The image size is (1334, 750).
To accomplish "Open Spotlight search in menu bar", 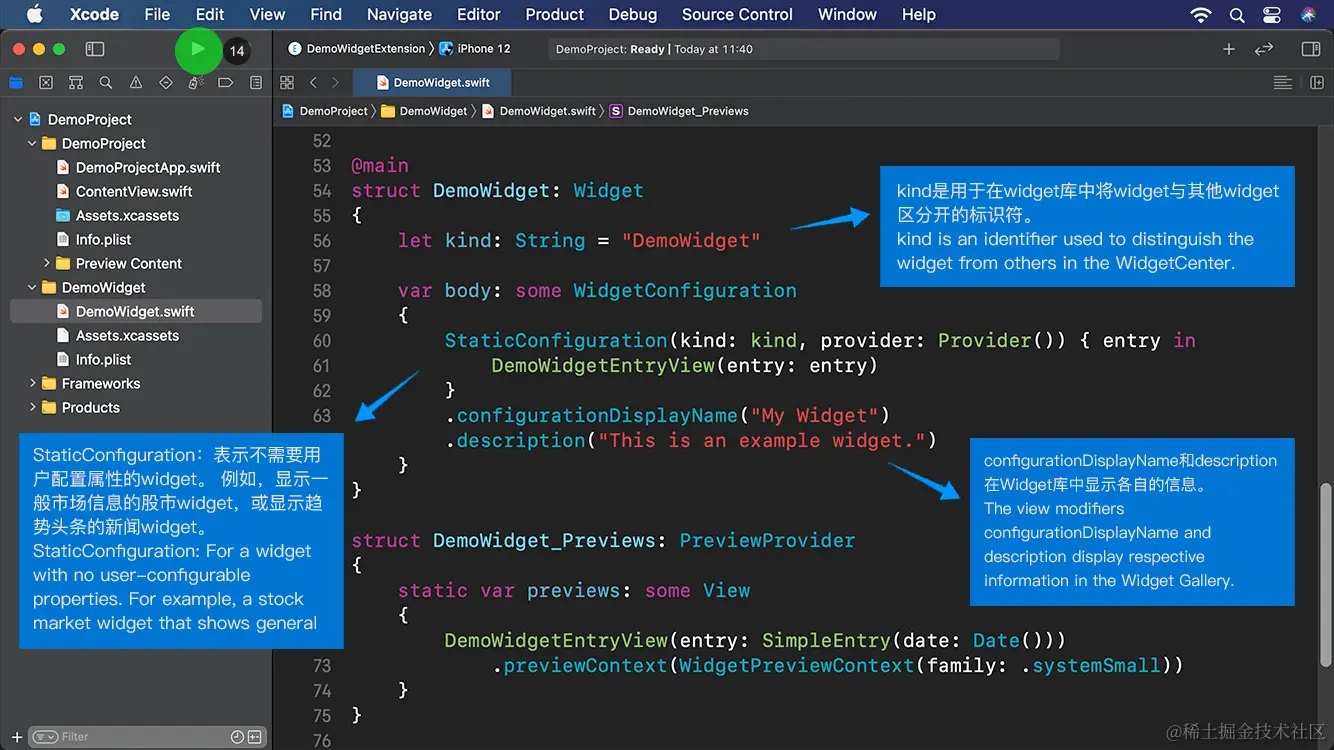I will [1237, 15].
